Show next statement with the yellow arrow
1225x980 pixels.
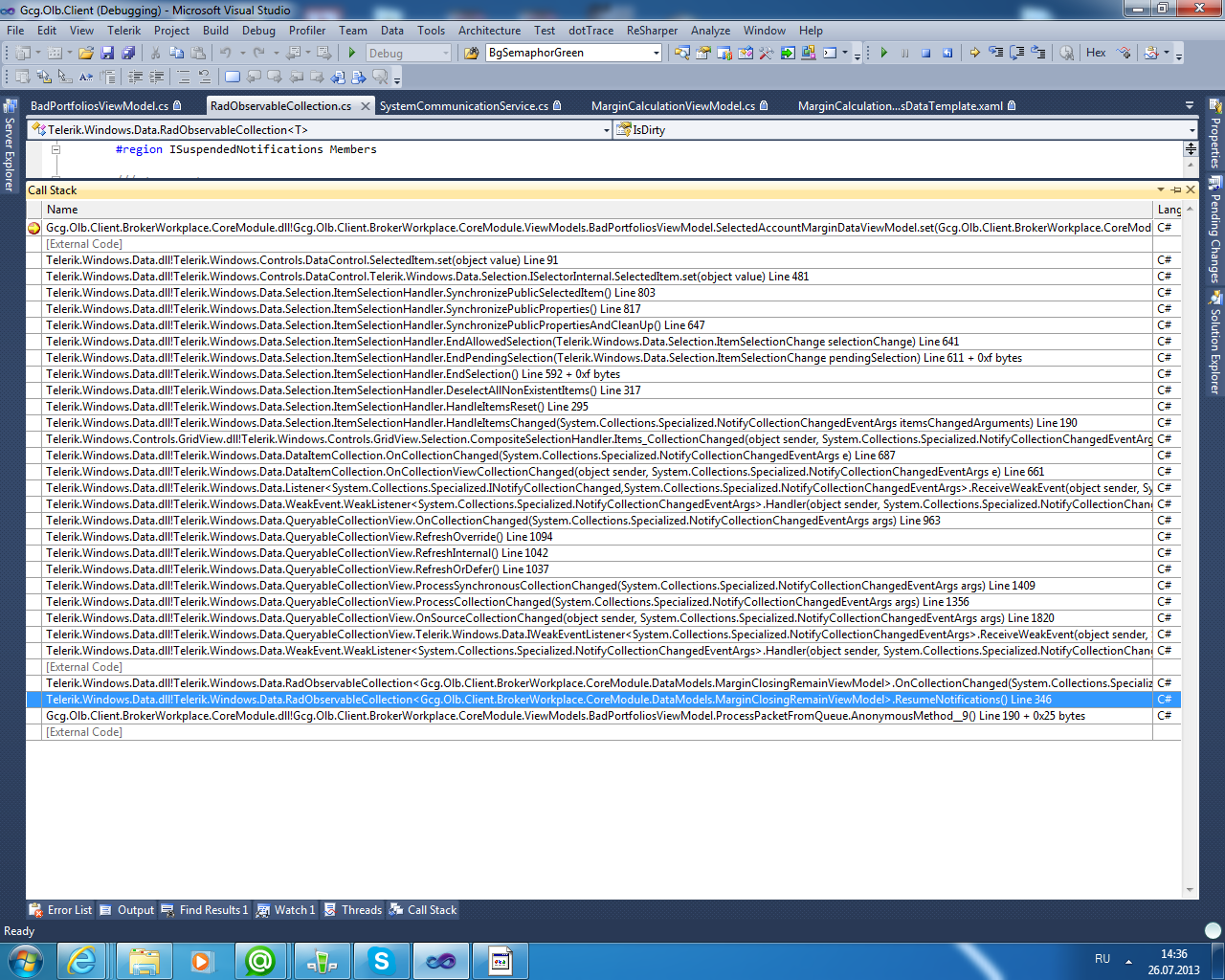974,54
